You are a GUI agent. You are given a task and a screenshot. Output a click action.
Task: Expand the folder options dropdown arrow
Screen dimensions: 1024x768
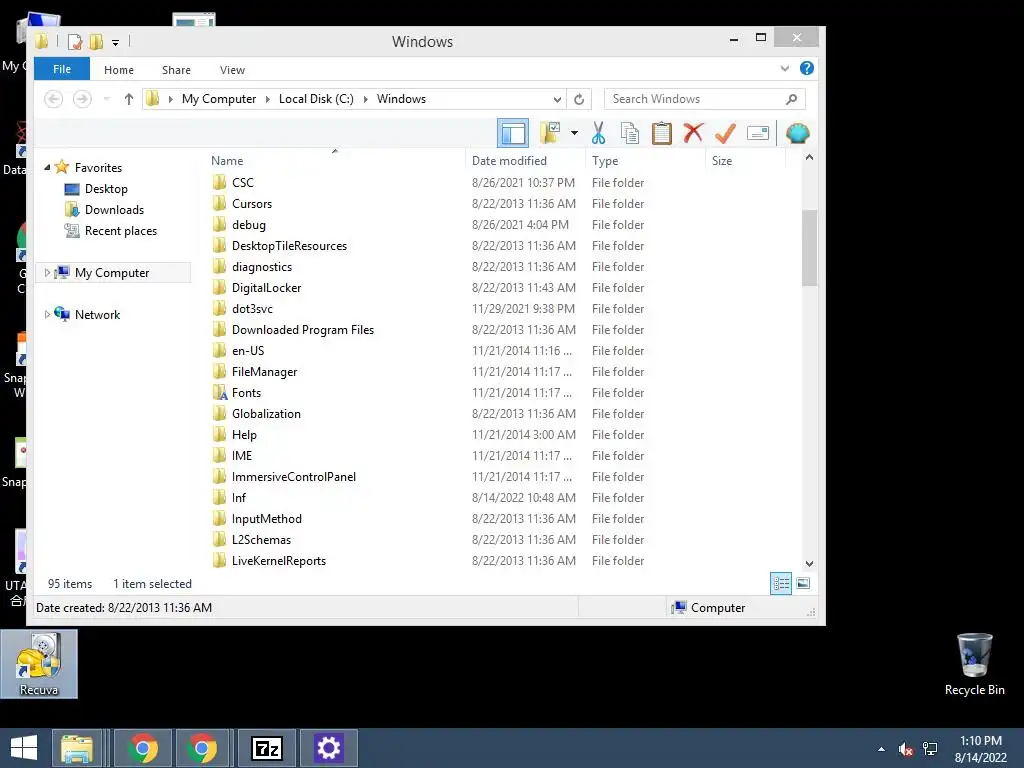point(575,133)
